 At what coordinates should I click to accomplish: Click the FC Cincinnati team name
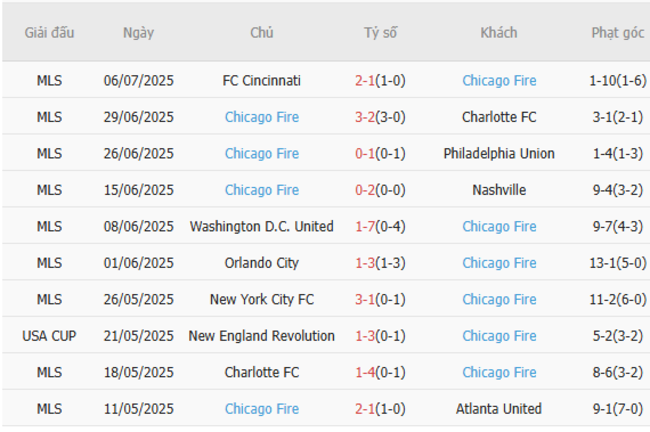click(261, 81)
